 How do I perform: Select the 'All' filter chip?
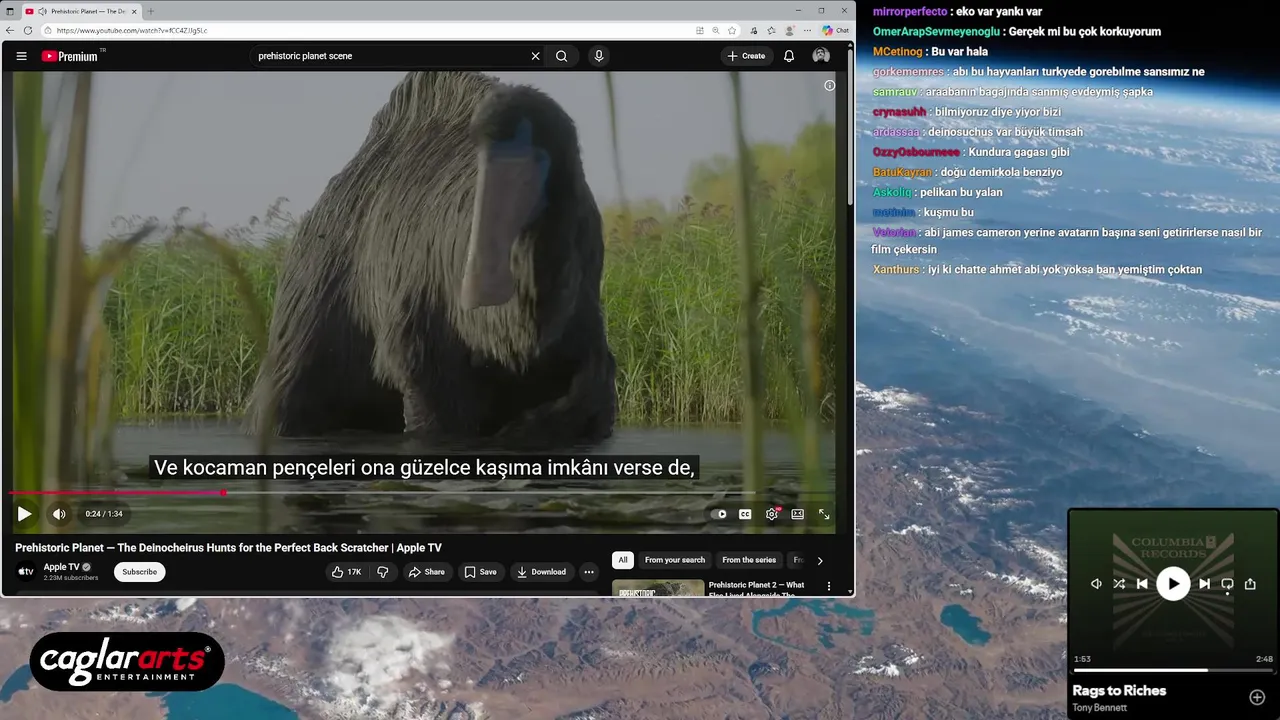pos(623,560)
